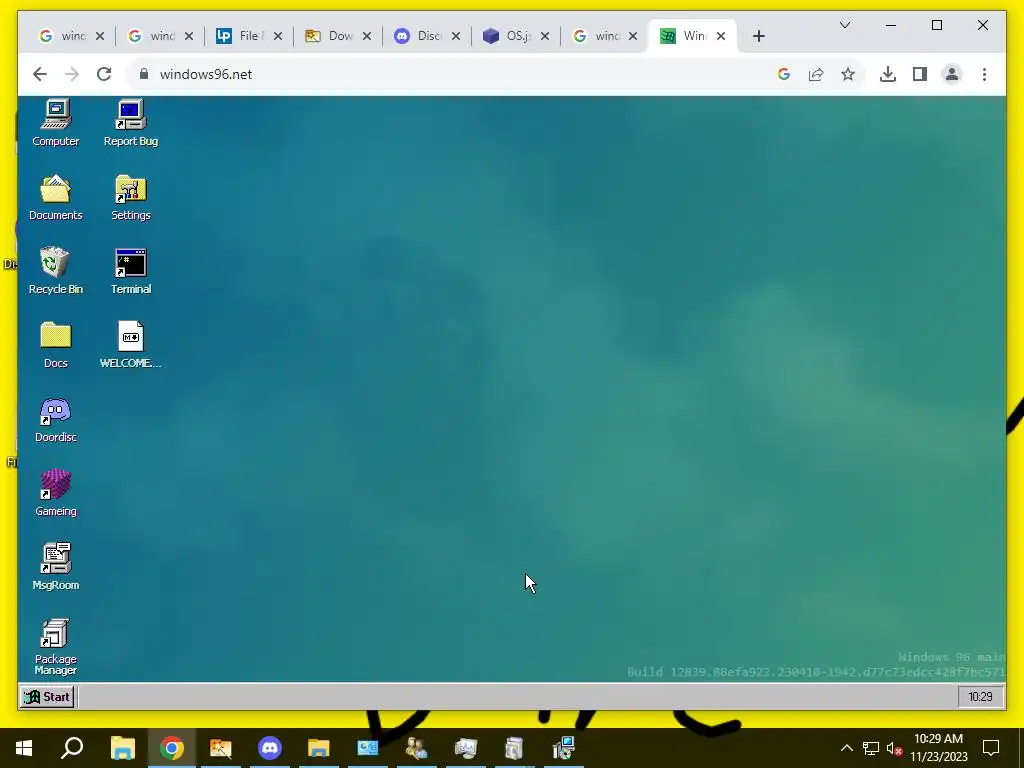Open Windows notification center
The width and height of the screenshot is (1024, 768).
click(991, 748)
